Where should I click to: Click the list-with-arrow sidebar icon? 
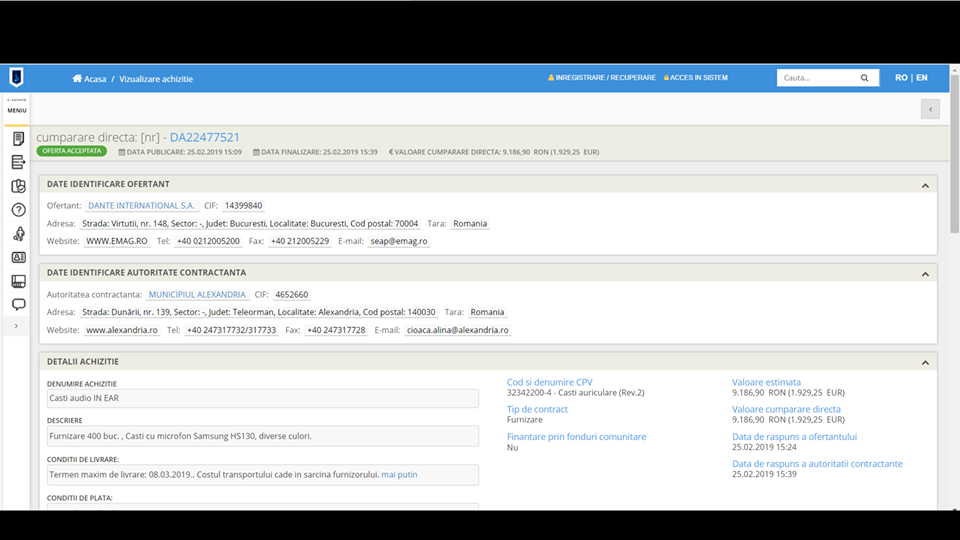[18, 162]
